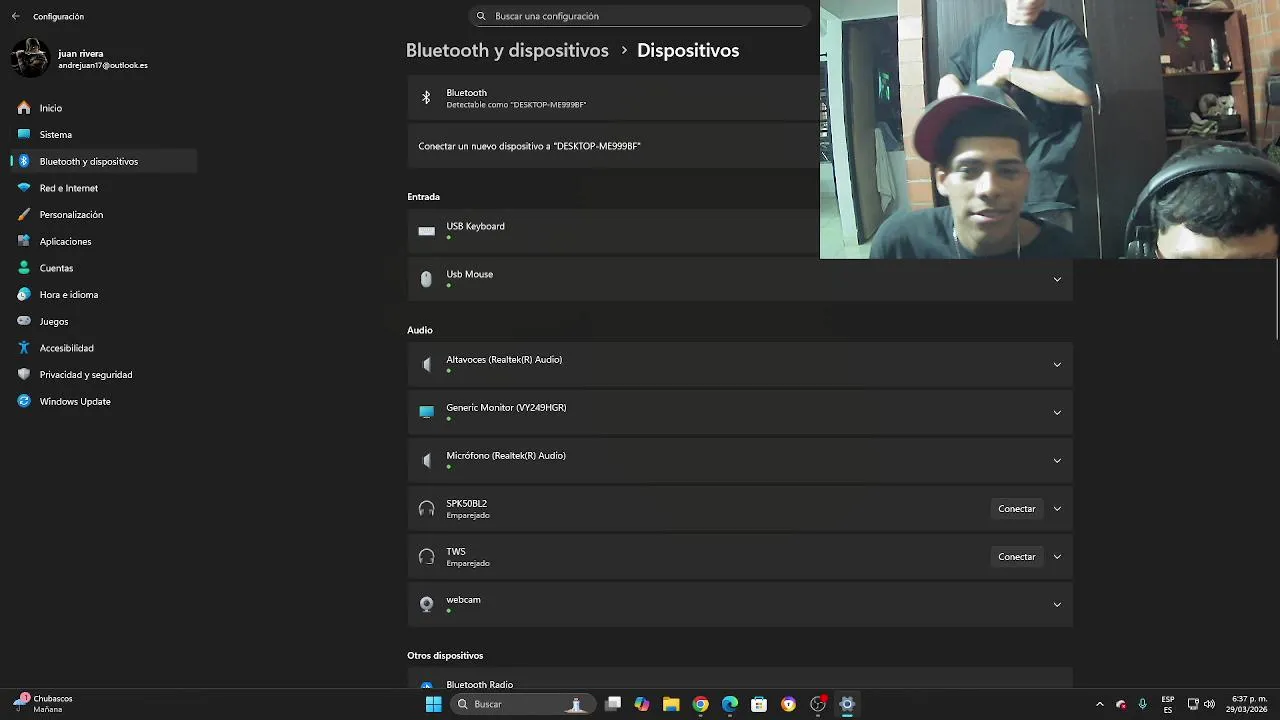Viewport: 1280px width, 720px height.
Task: Click the microphone tray icon
Action: pyautogui.click(x=1142, y=704)
